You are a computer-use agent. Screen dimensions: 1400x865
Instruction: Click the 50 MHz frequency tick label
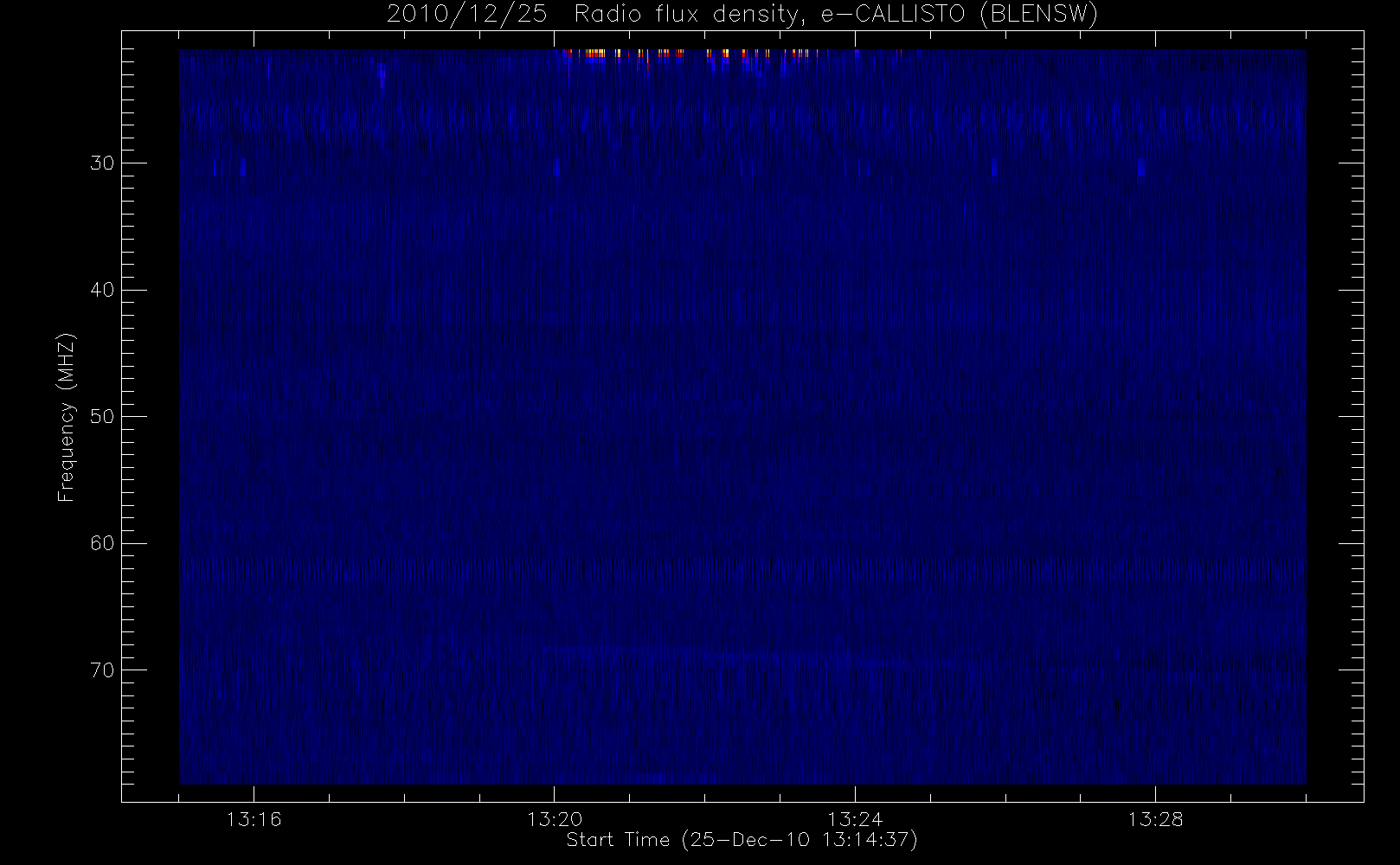(102, 416)
